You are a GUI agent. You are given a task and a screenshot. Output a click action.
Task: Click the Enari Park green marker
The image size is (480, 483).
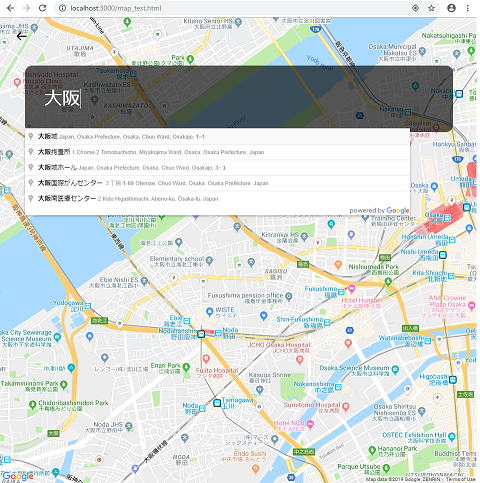186,367
